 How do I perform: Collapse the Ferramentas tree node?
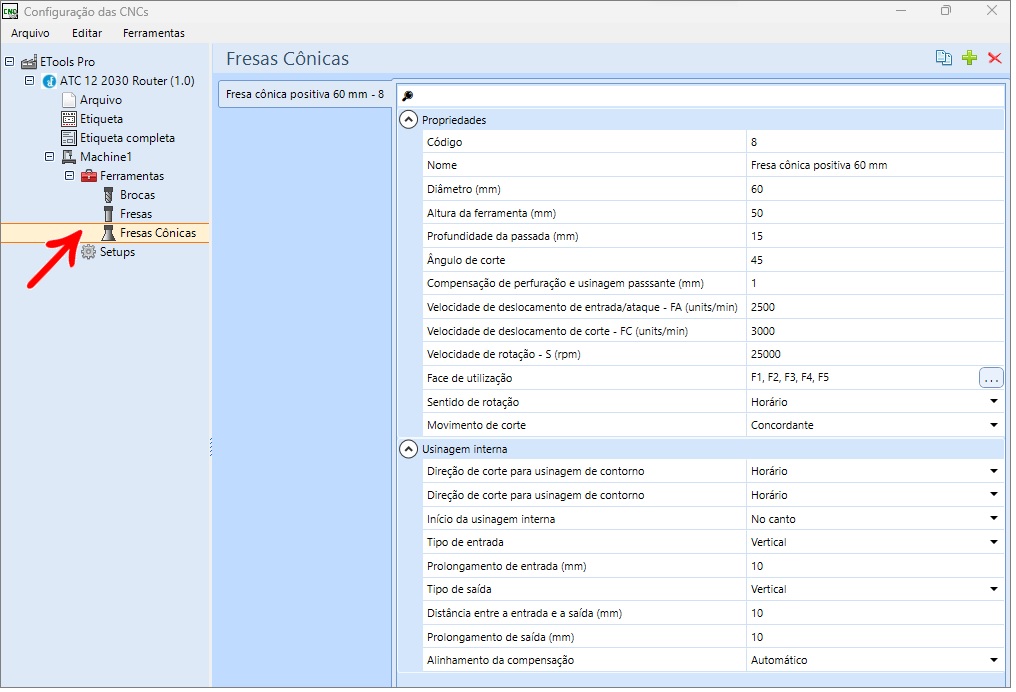69,176
